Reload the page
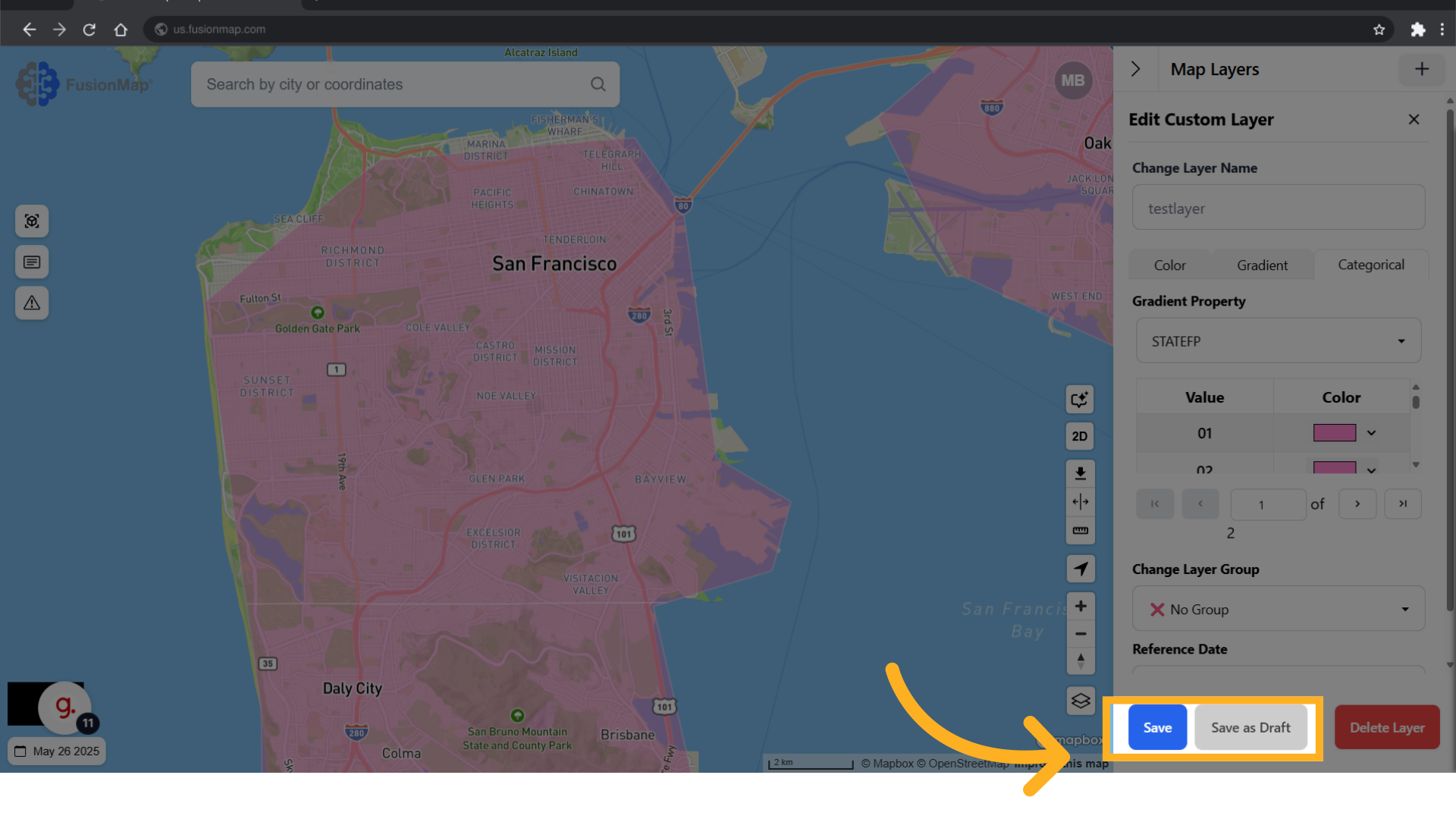1456x819 pixels. tap(89, 30)
